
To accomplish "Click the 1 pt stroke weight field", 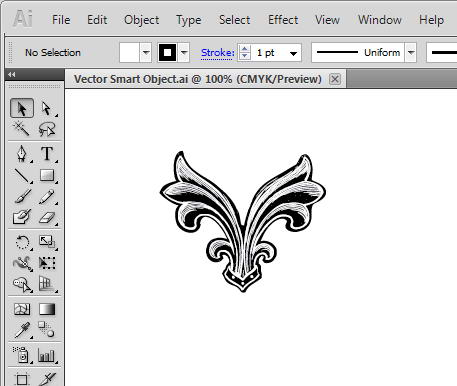I will (269, 53).
